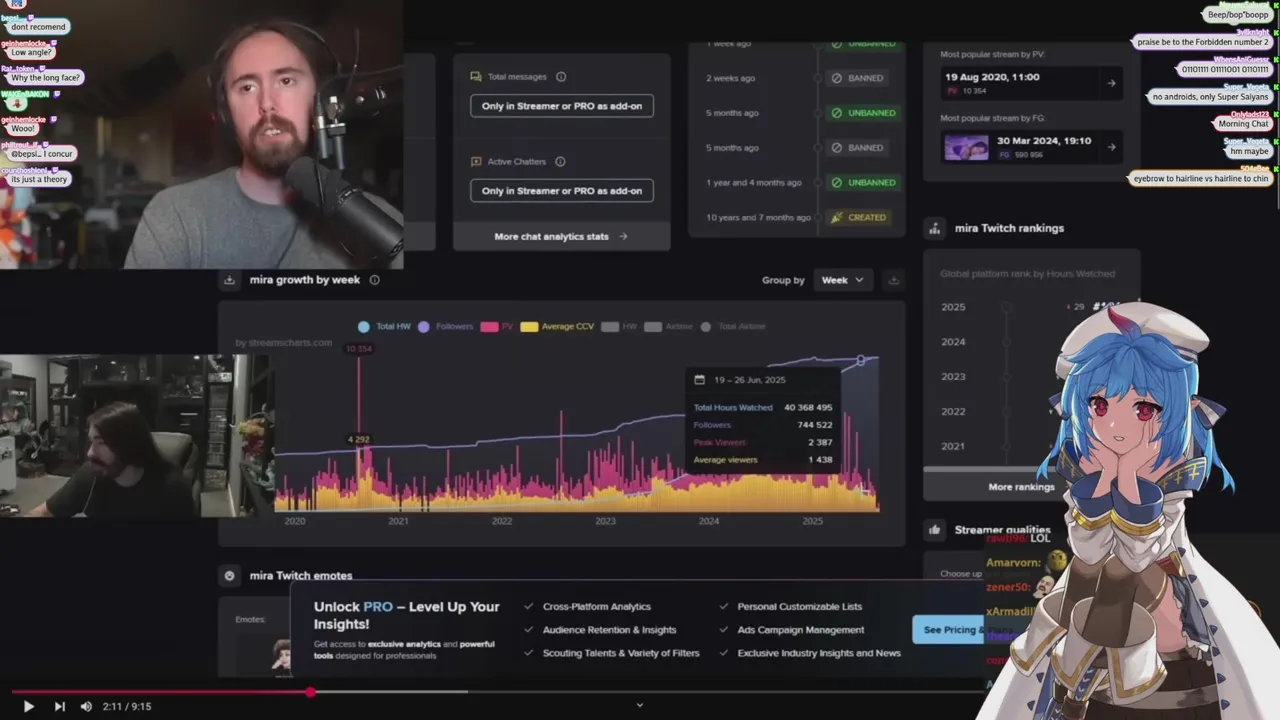1280x720 pixels.
Task: Toggle Followers series in chart legend
Action: click(446, 326)
